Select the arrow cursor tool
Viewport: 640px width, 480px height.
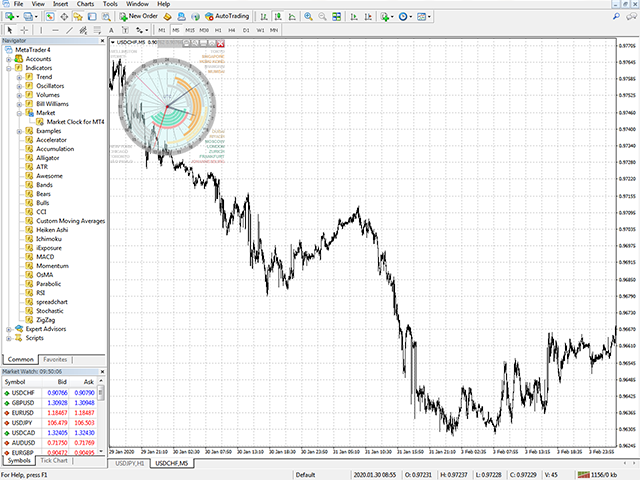(10, 30)
